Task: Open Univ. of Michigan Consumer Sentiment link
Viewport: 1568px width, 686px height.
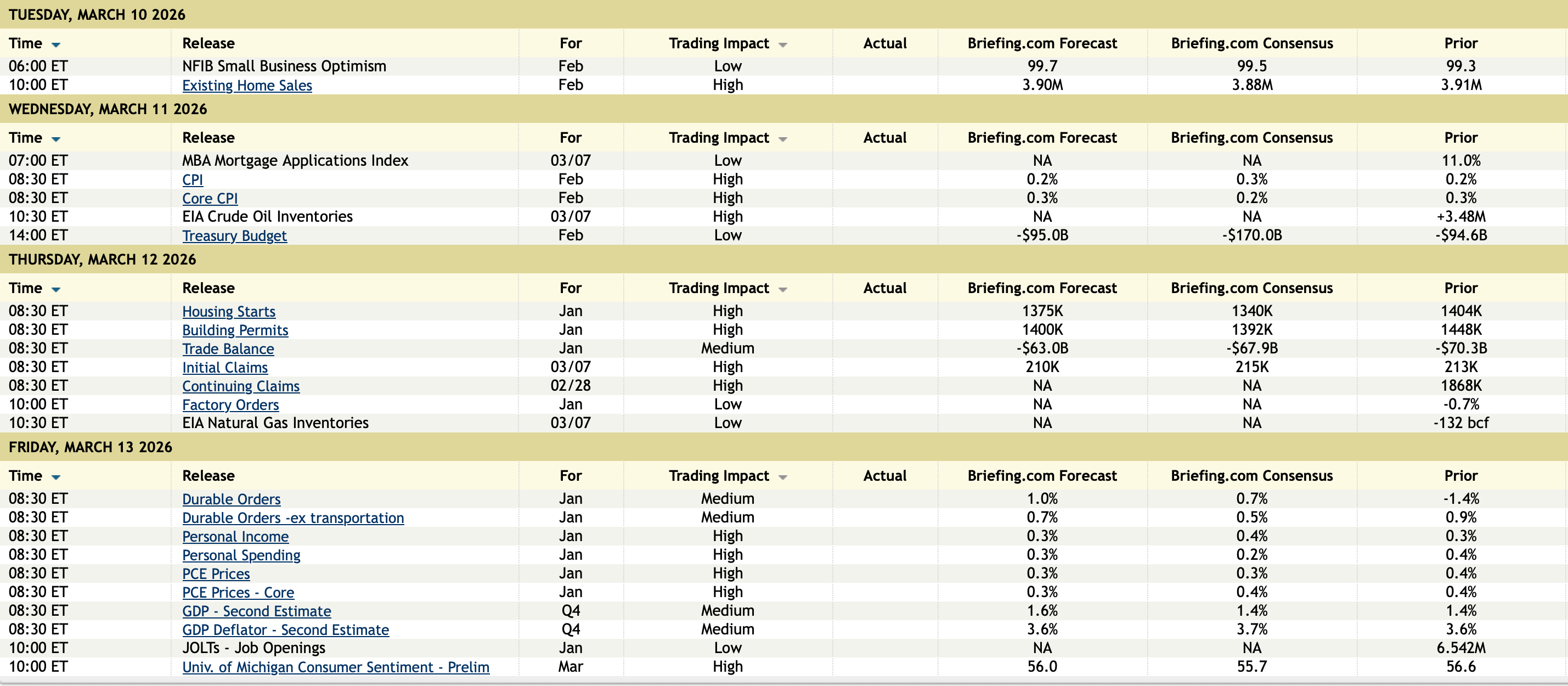Action: [x=335, y=667]
